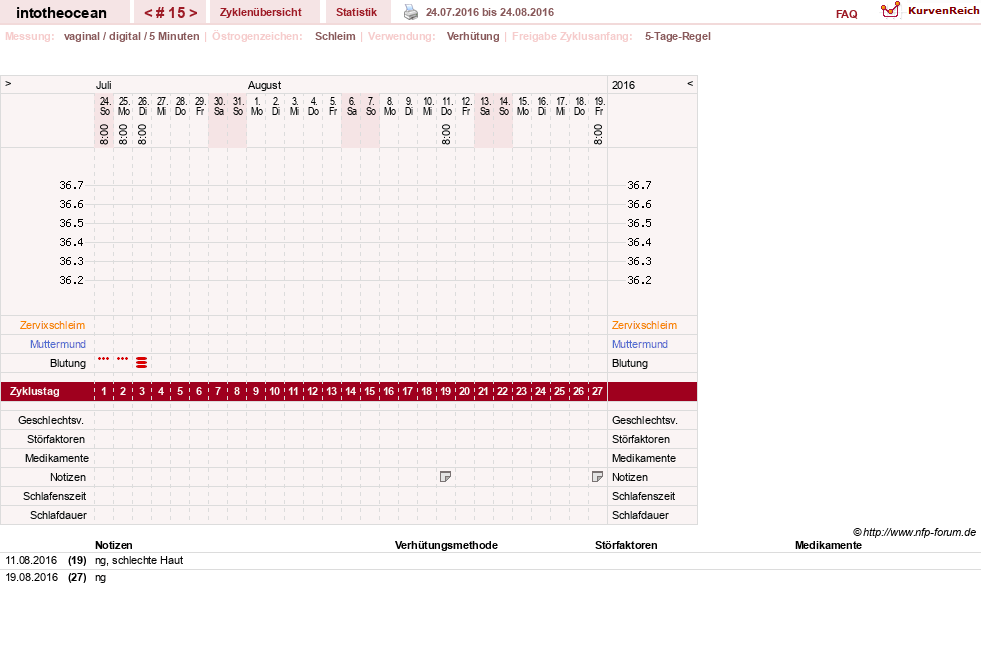Open the KurvenReich link text
The width and height of the screenshot is (981, 664).
click(943, 11)
